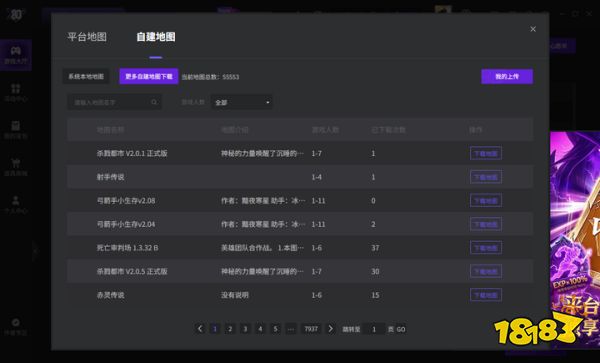This screenshot has width=600, height=363.
Task: Focus the map name search field
Action: coord(114,102)
